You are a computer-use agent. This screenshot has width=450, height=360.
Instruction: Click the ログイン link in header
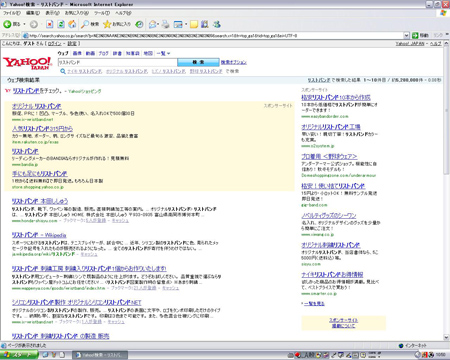(x=55, y=43)
